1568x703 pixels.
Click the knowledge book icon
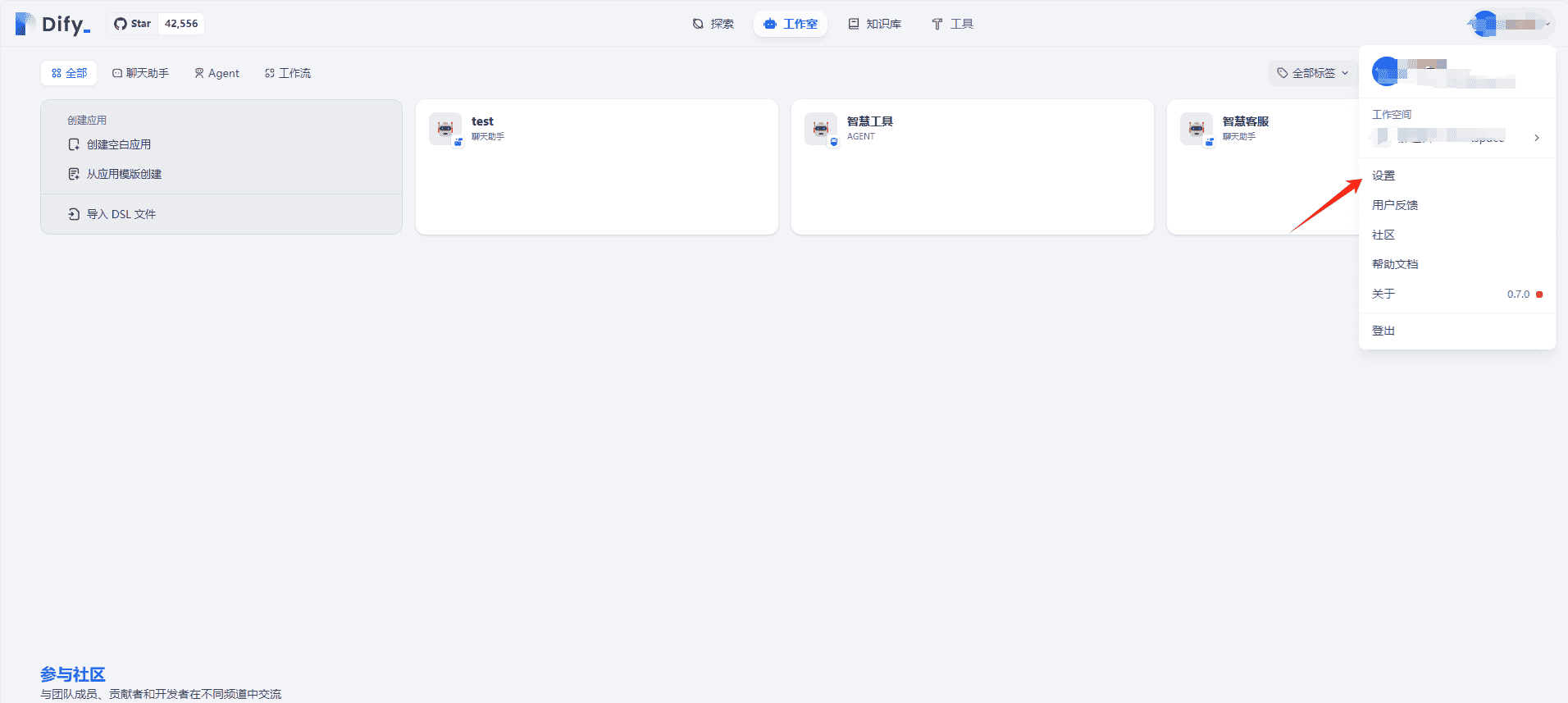(854, 24)
